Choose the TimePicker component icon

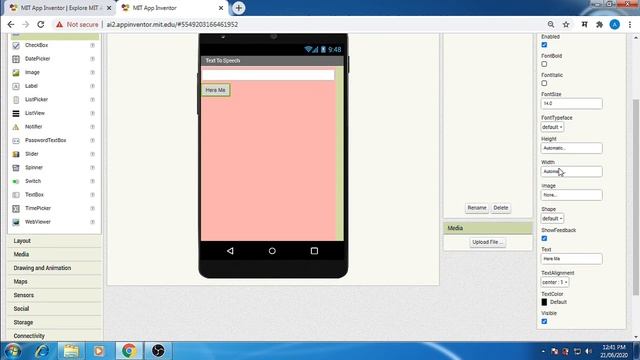pos(16,209)
